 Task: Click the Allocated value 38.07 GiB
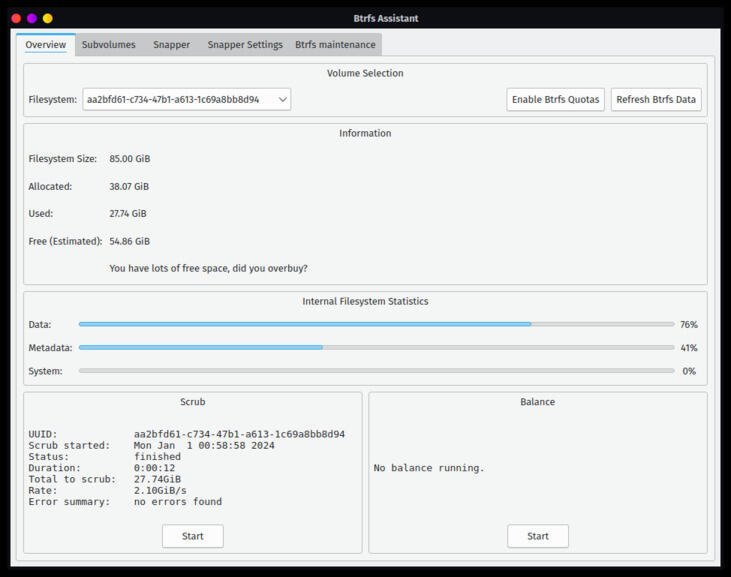pyautogui.click(x=129, y=186)
